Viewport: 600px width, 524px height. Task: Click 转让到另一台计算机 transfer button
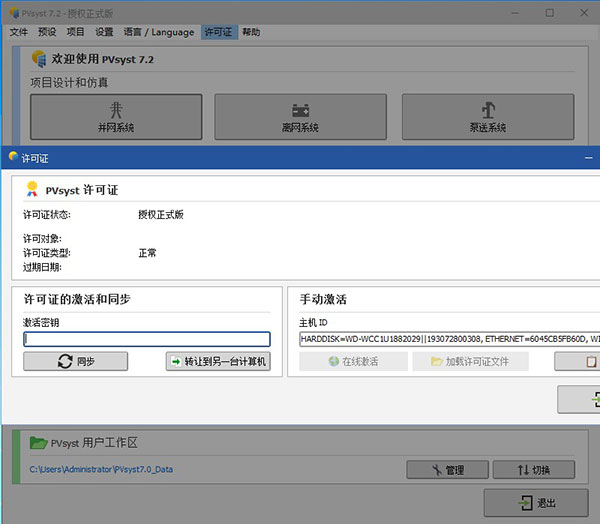point(218,361)
